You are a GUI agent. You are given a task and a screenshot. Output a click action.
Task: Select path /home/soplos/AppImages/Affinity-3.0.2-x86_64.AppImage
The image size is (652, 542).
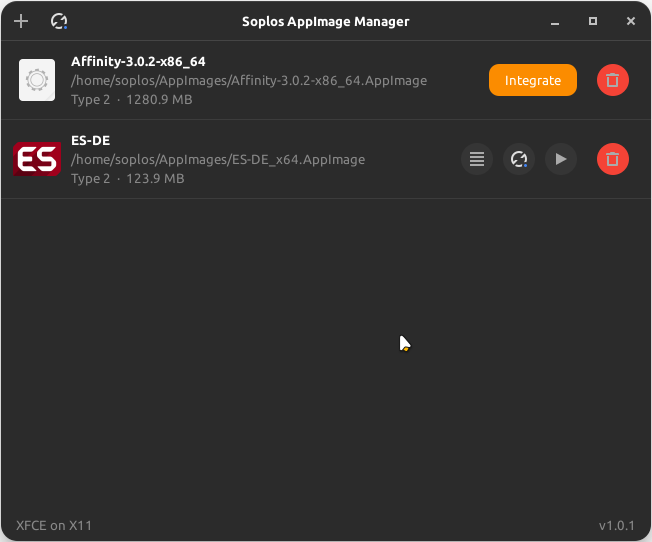pos(249,81)
